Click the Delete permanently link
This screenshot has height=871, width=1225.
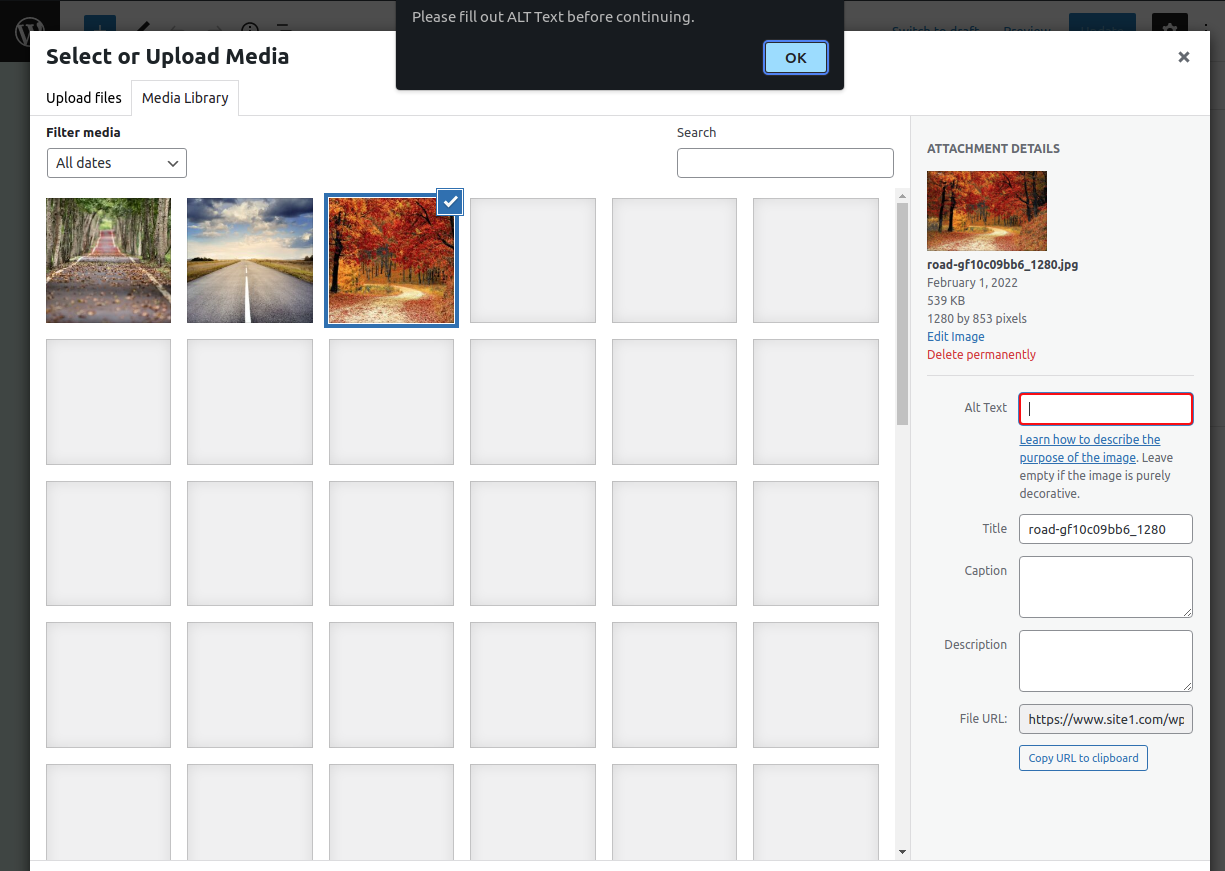(x=981, y=355)
